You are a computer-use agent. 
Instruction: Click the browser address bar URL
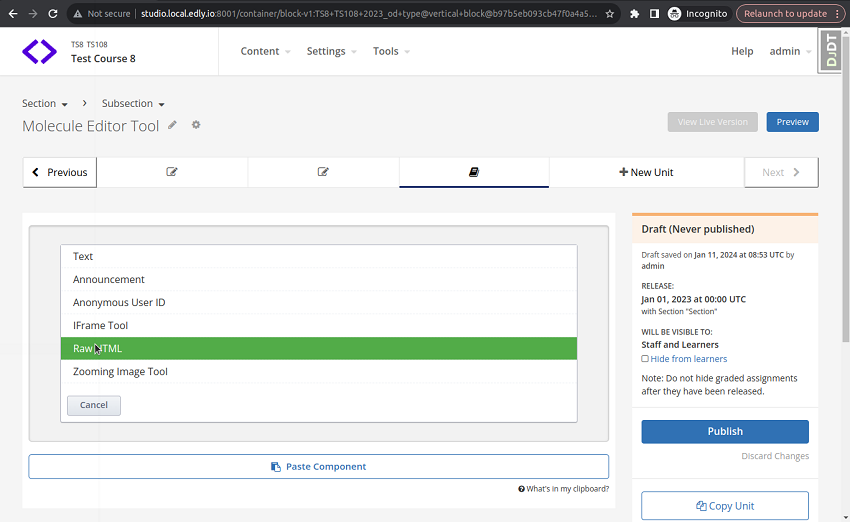(369, 14)
